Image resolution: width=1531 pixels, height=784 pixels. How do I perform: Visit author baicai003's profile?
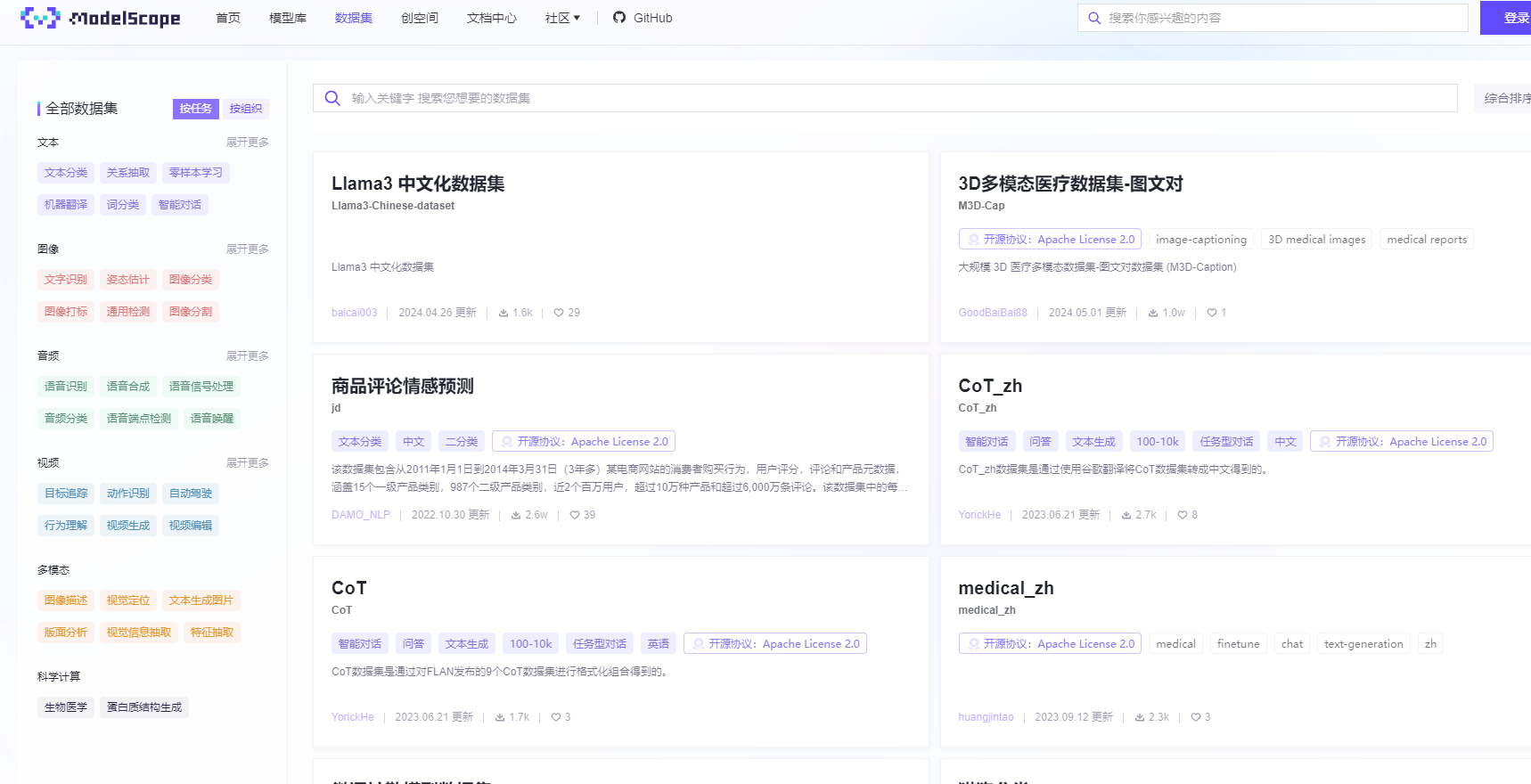tap(355, 313)
